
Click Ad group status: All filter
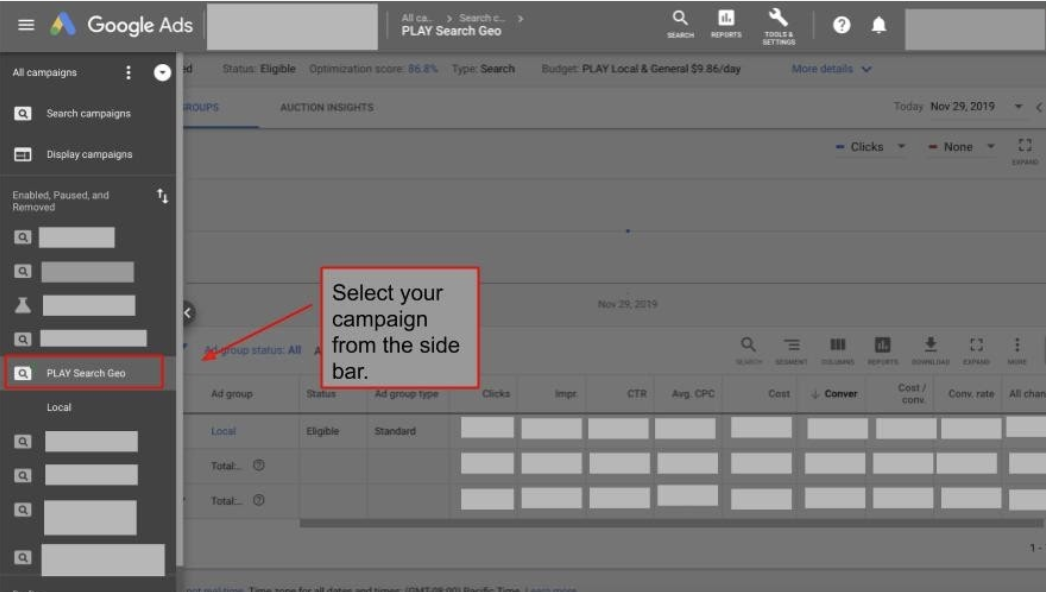(253, 350)
